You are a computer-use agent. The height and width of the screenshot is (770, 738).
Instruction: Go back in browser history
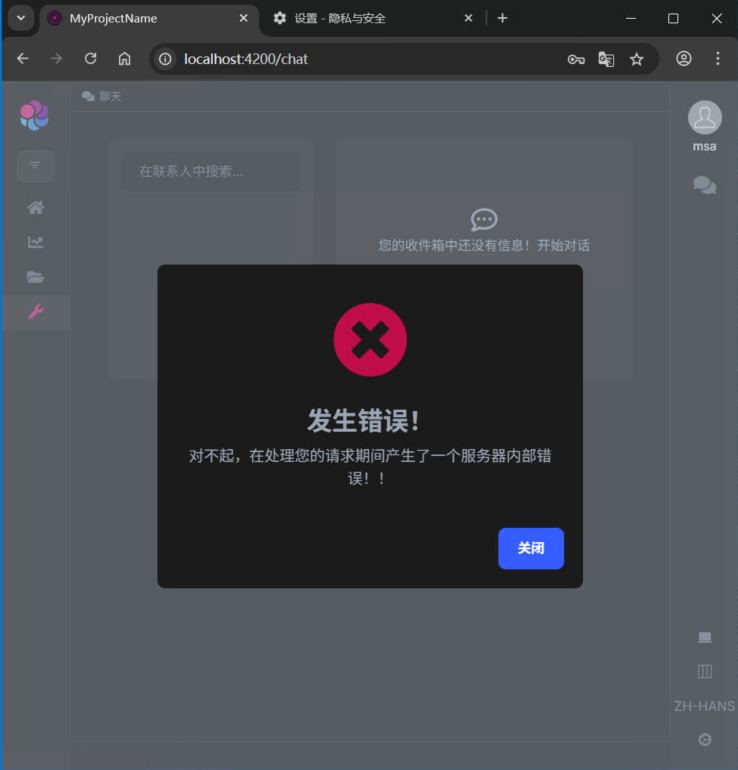23,59
